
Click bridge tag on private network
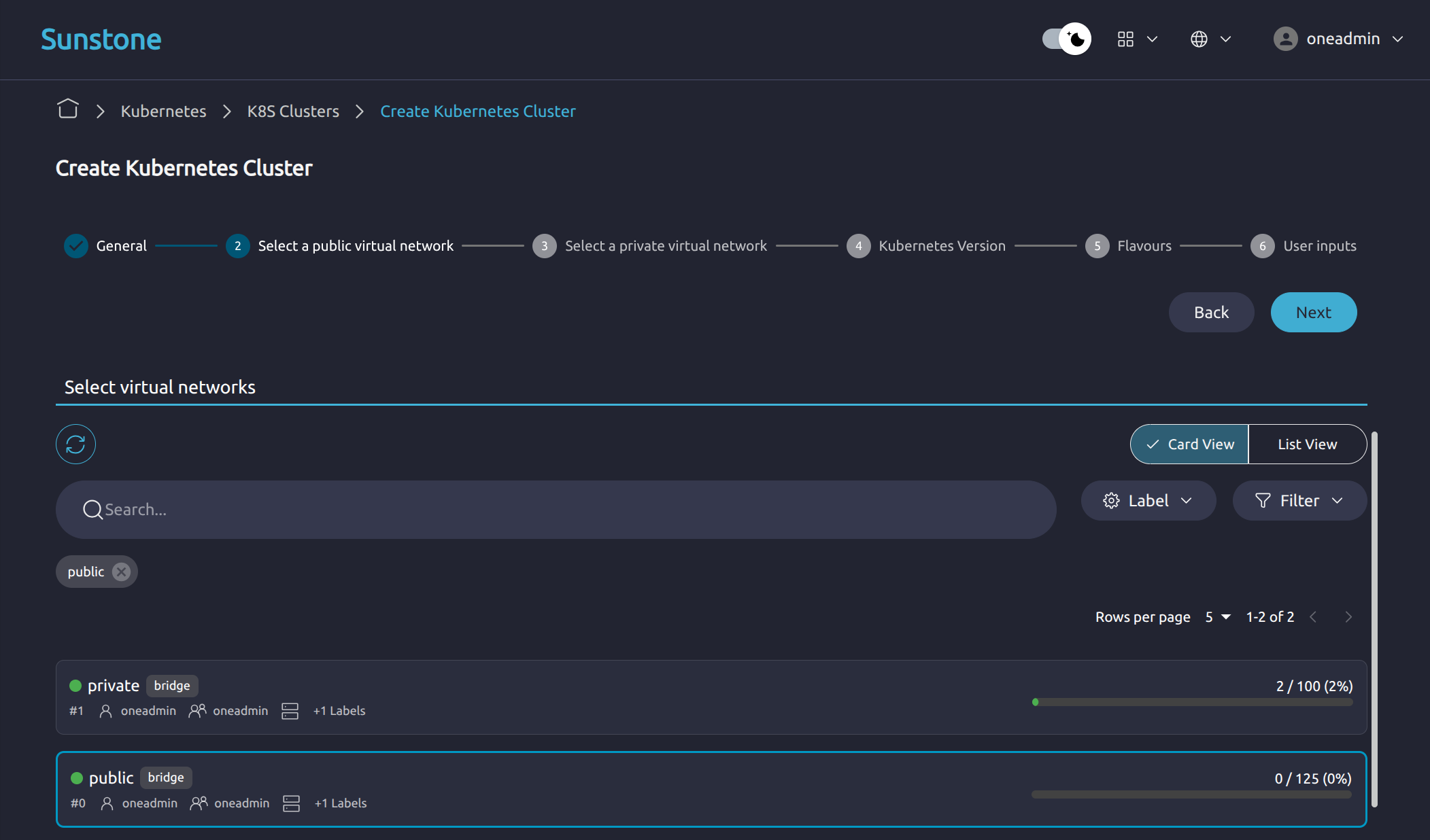[172, 686]
